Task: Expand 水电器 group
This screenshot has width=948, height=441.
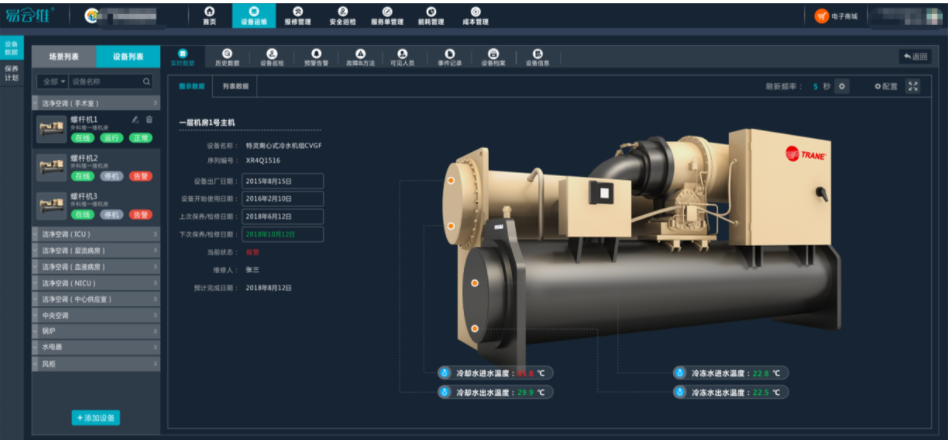Action: (x=96, y=348)
